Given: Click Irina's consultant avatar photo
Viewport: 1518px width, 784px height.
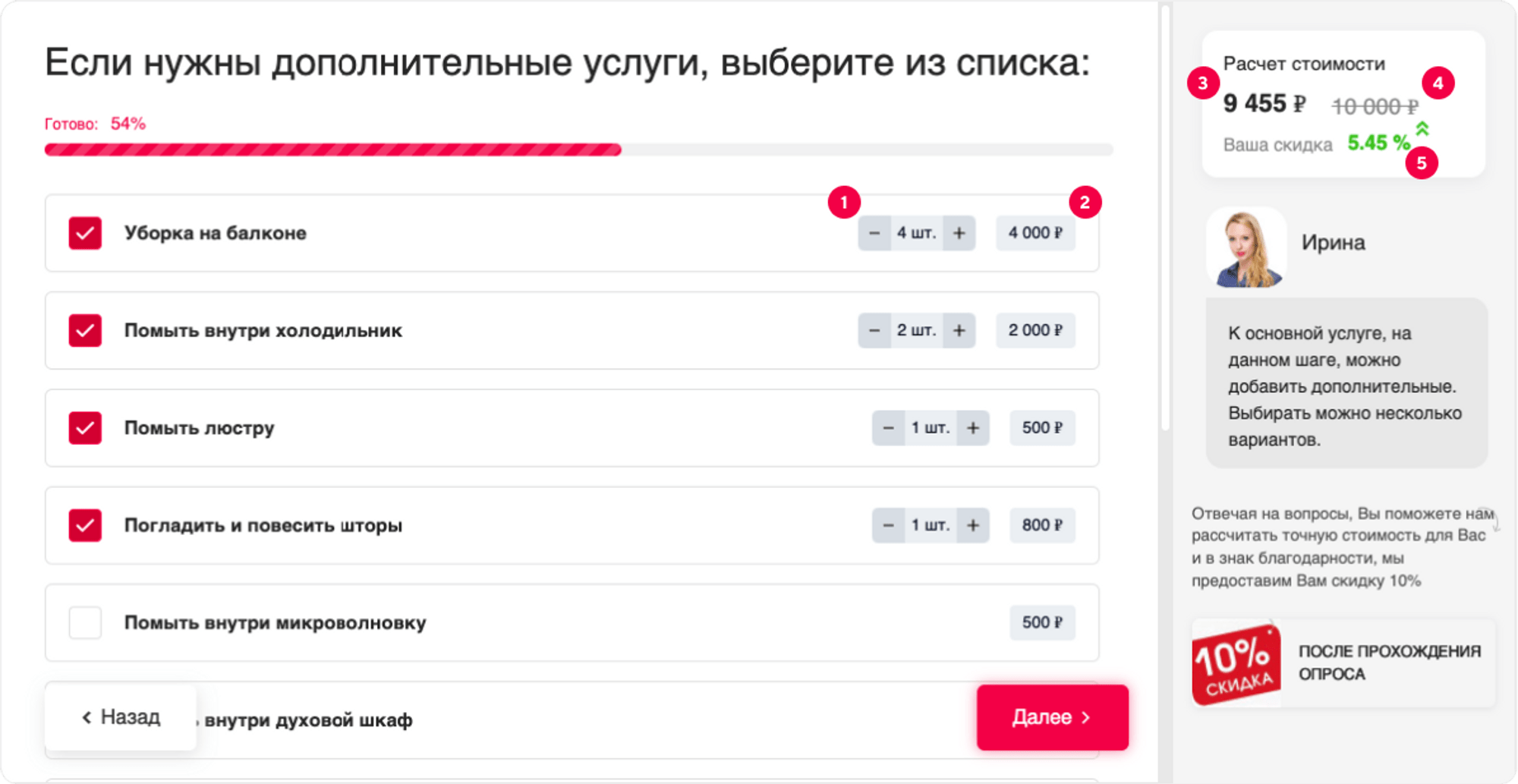Looking at the screenshot, I should point(1246,248).
